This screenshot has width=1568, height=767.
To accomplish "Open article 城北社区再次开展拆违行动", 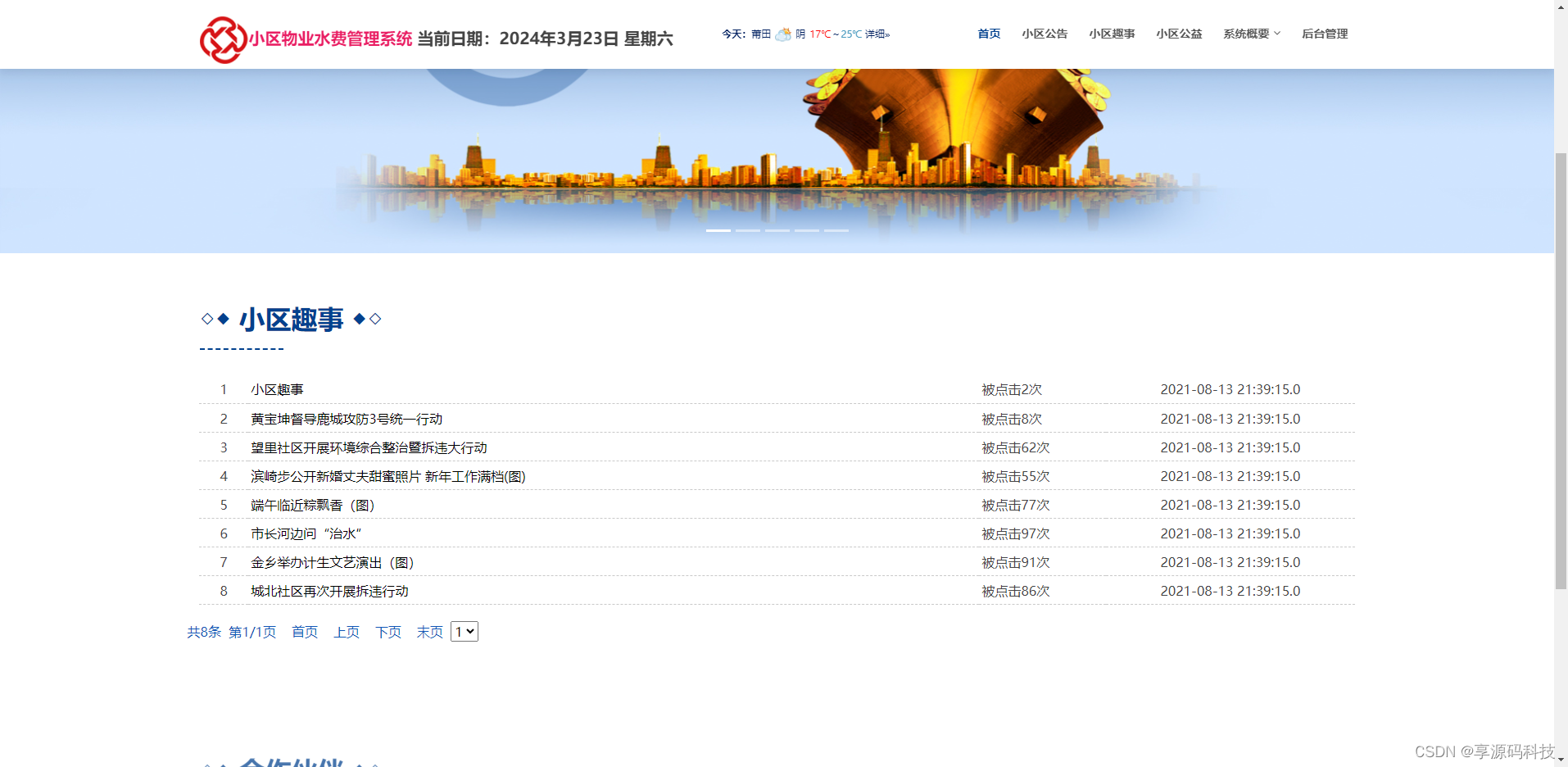I will [329, 591].
